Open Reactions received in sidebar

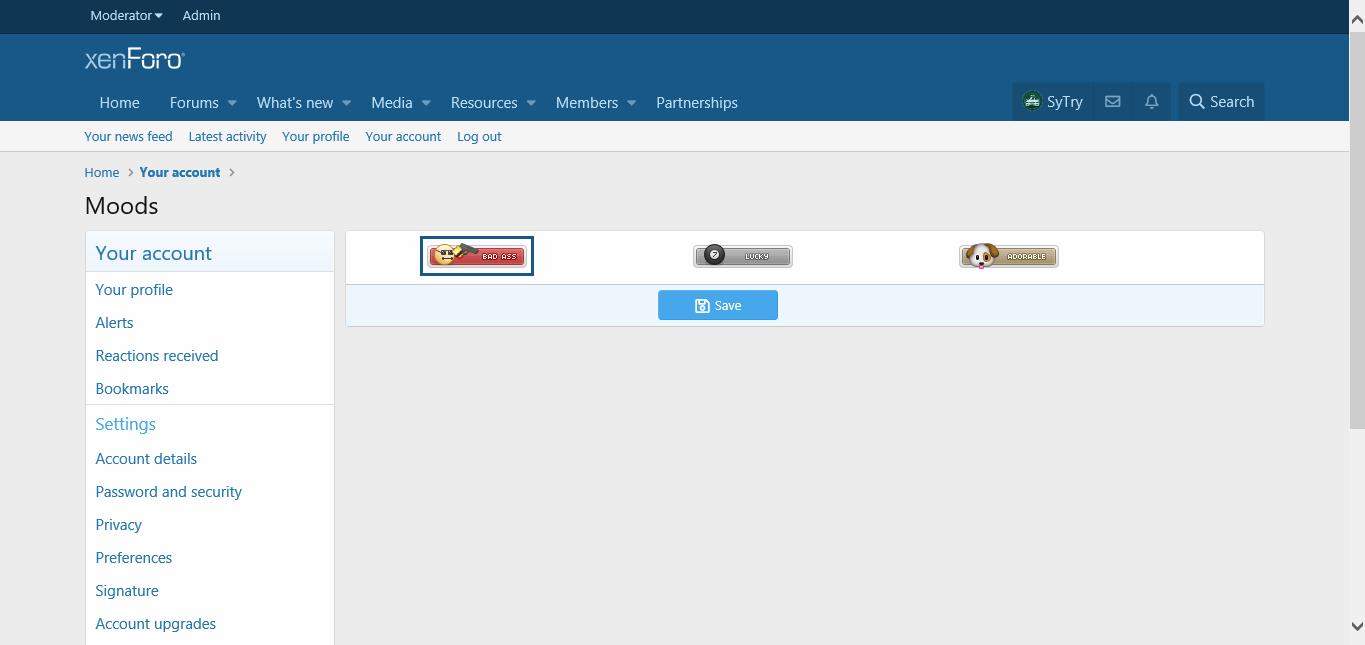point(156,356)
